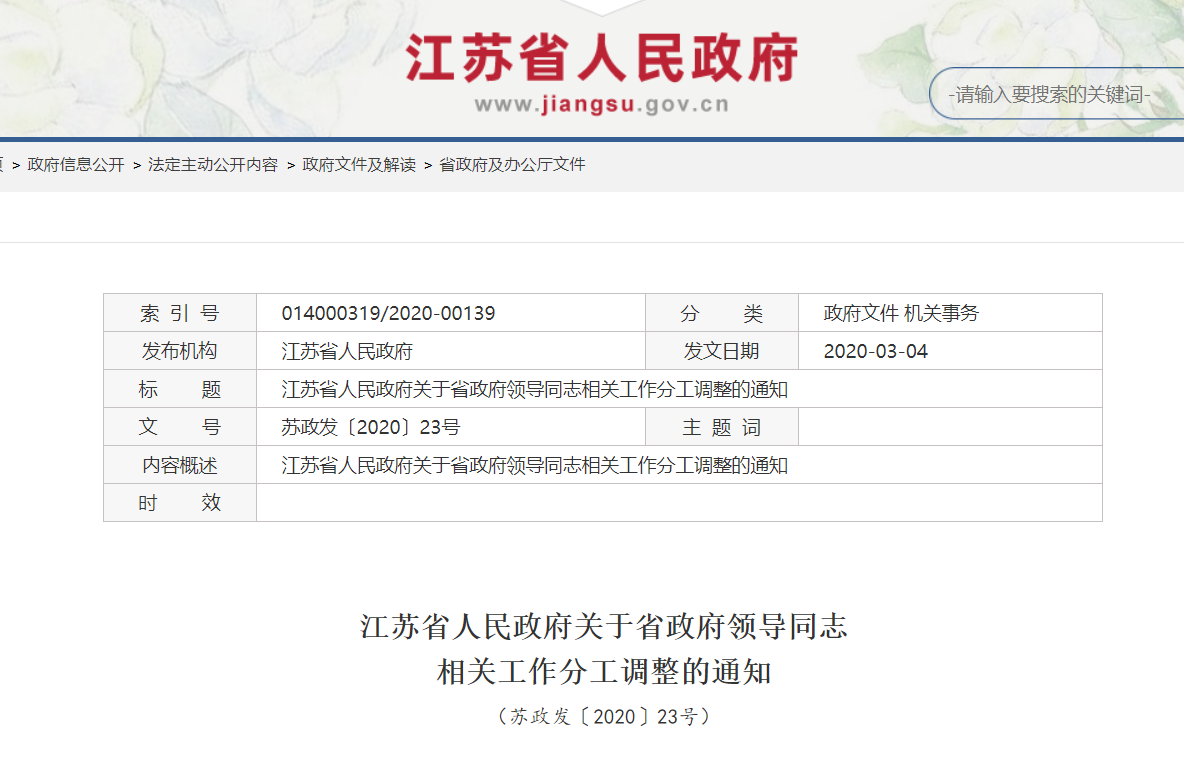Click the search keyword input field

[x=1055, y=95]
